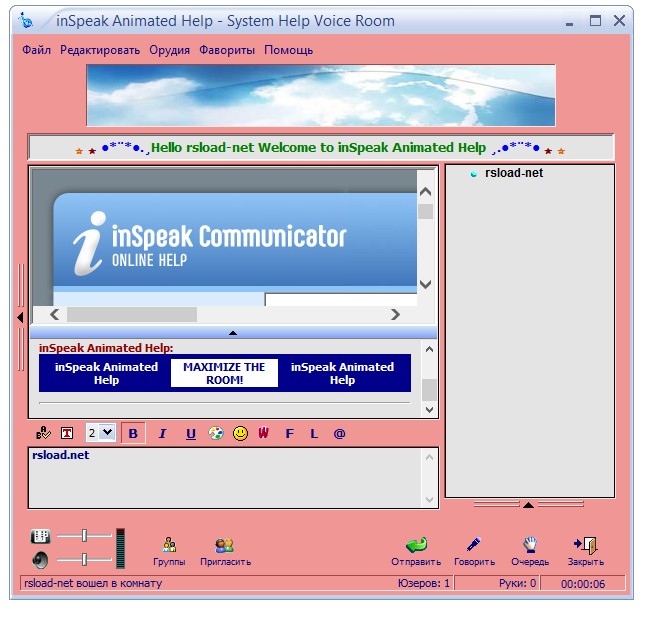This screenshot has height=617, width=649.
Task: Collapse user list with bottom triangle
Action: [529, 505]
